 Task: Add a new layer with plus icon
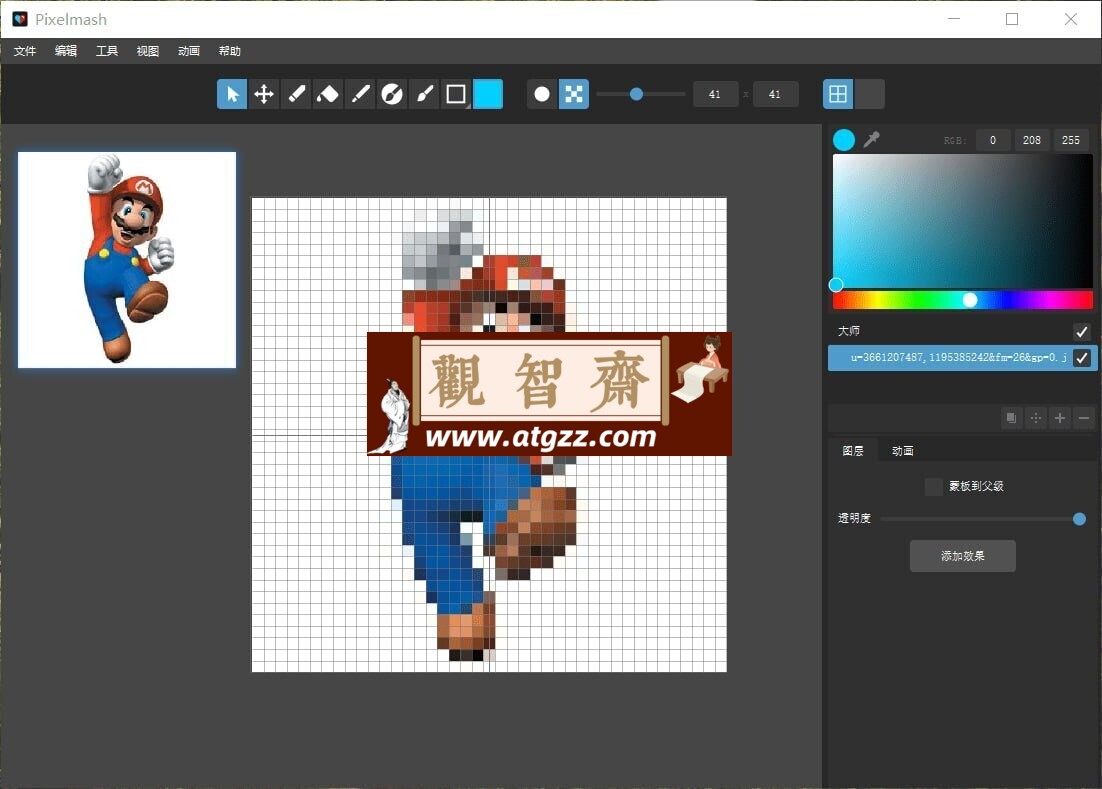(x=1060, y=418)
